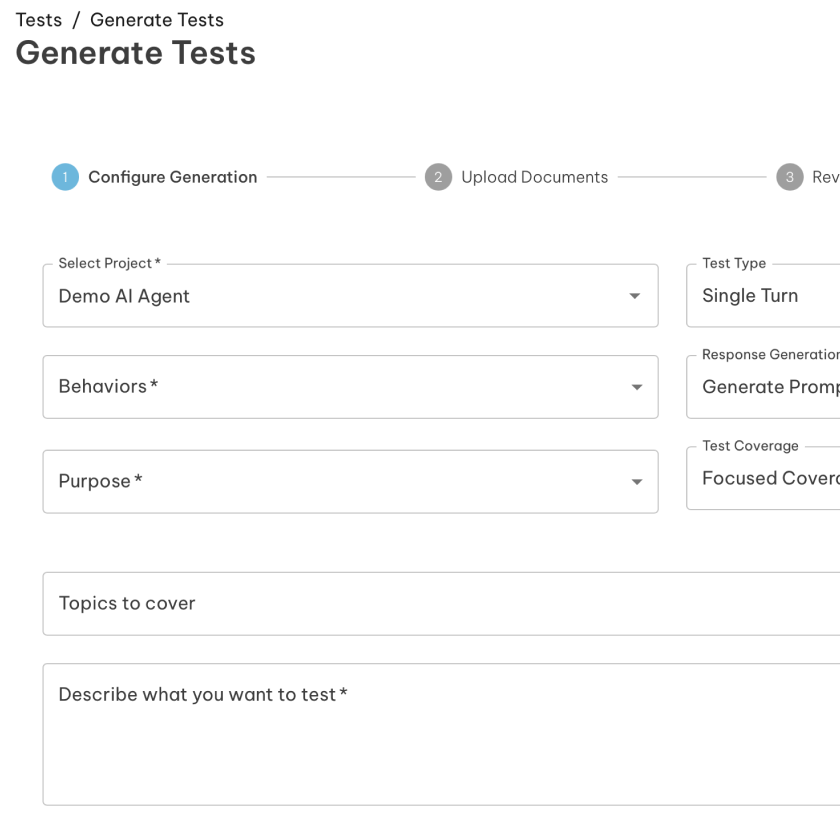This screenshot has height=840, width=840.
Task: Expand the Purpose field
Action: pyautogui.click(x=340, y=482)
